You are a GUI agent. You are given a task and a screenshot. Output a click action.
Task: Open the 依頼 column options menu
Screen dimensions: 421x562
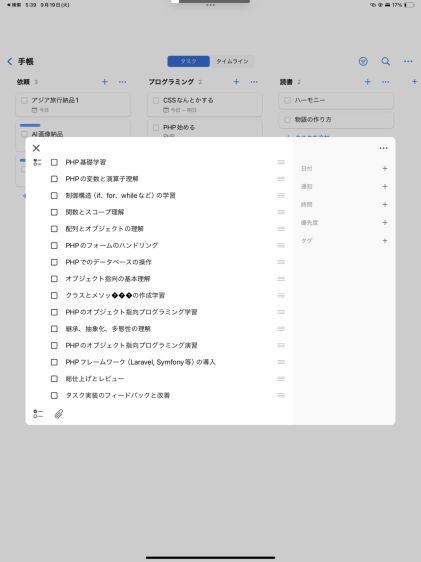coord(123,82)
